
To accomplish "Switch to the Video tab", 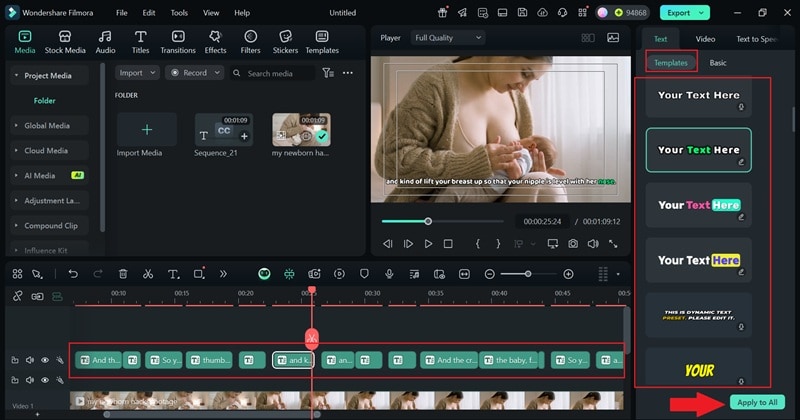I will point(705,39).
